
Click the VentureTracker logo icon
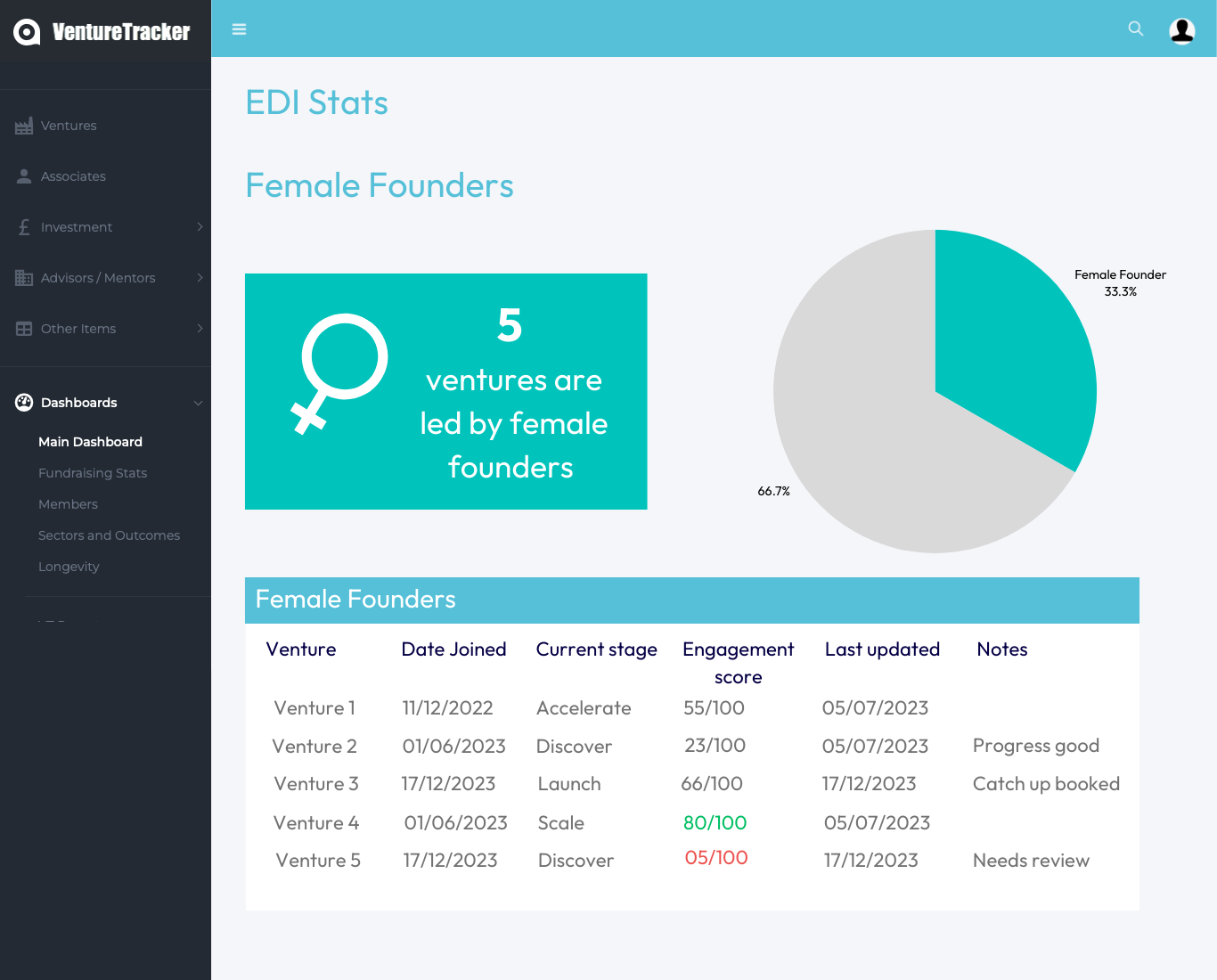(x=27, y=32)
